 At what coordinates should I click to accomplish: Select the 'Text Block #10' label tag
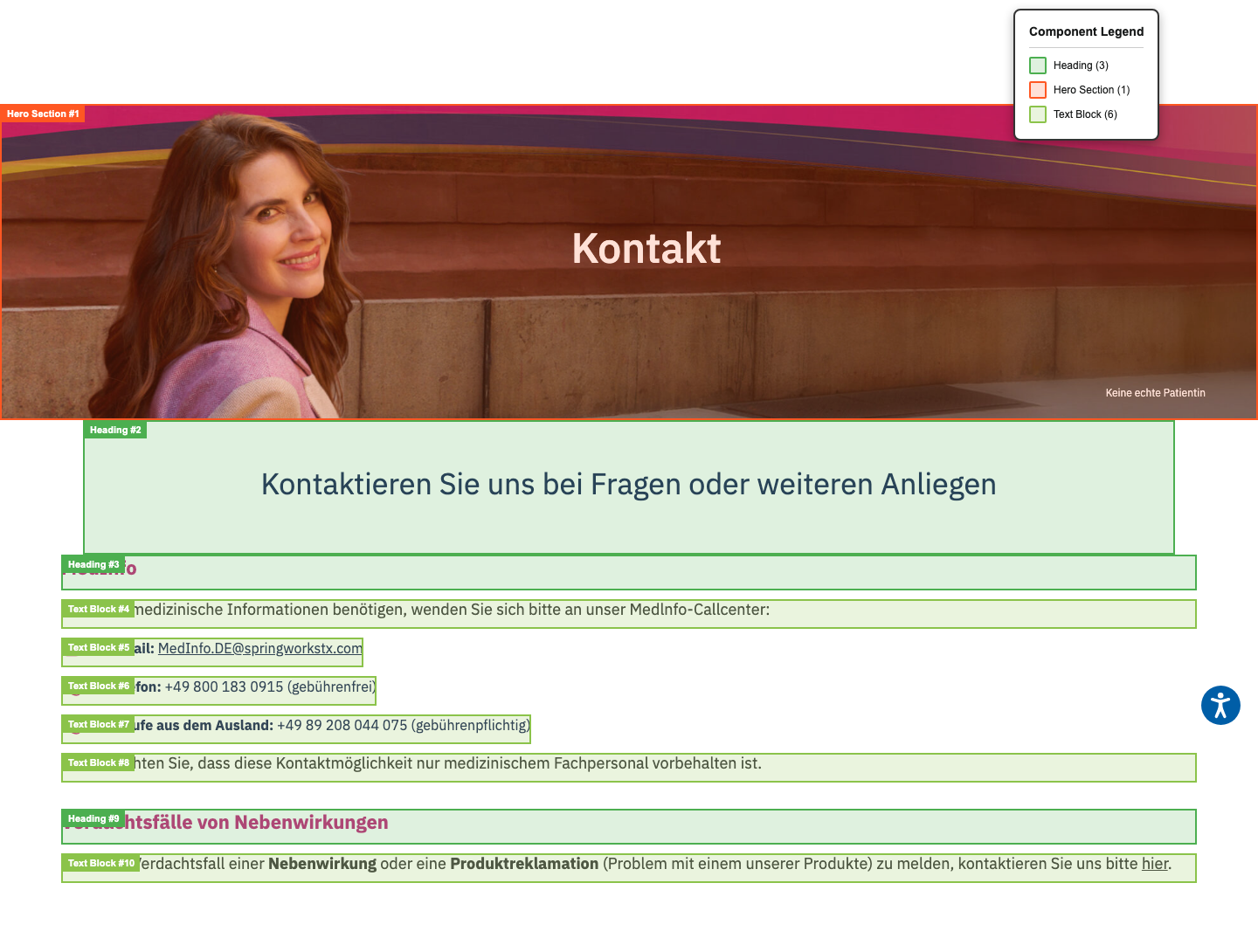pos(100,863)
